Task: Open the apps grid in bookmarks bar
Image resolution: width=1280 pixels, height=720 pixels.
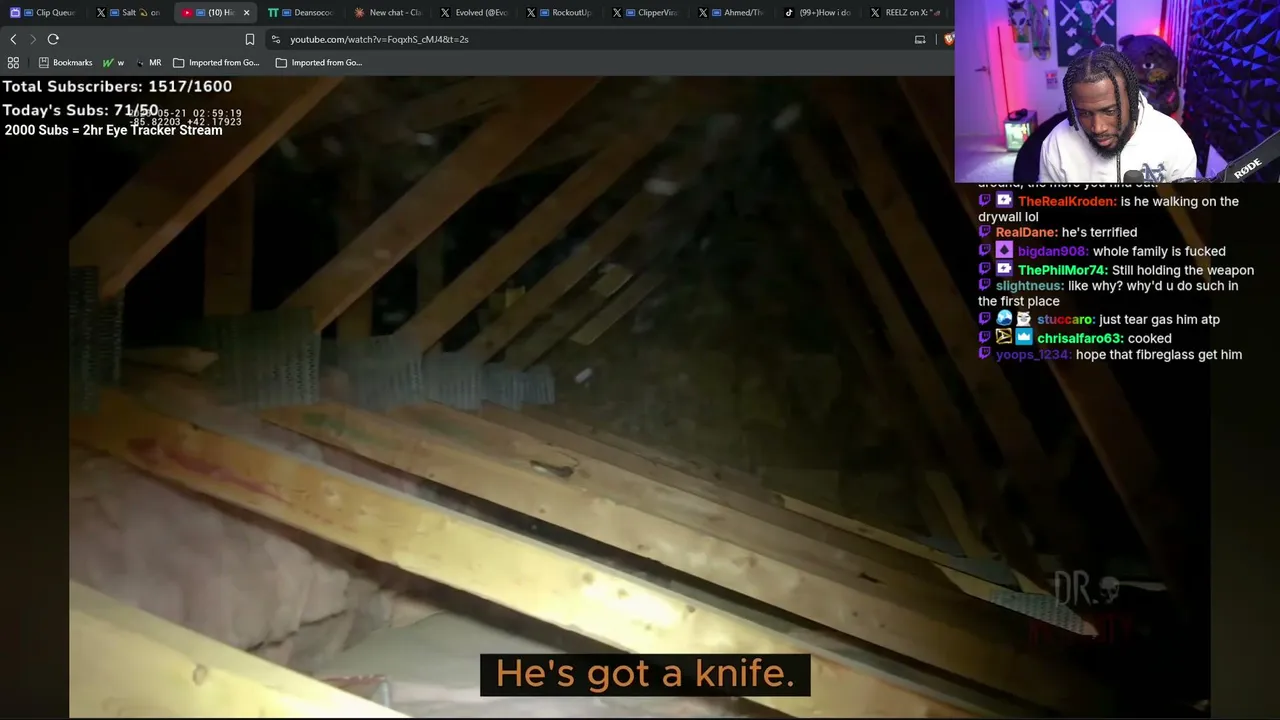Action: [13, 62]
